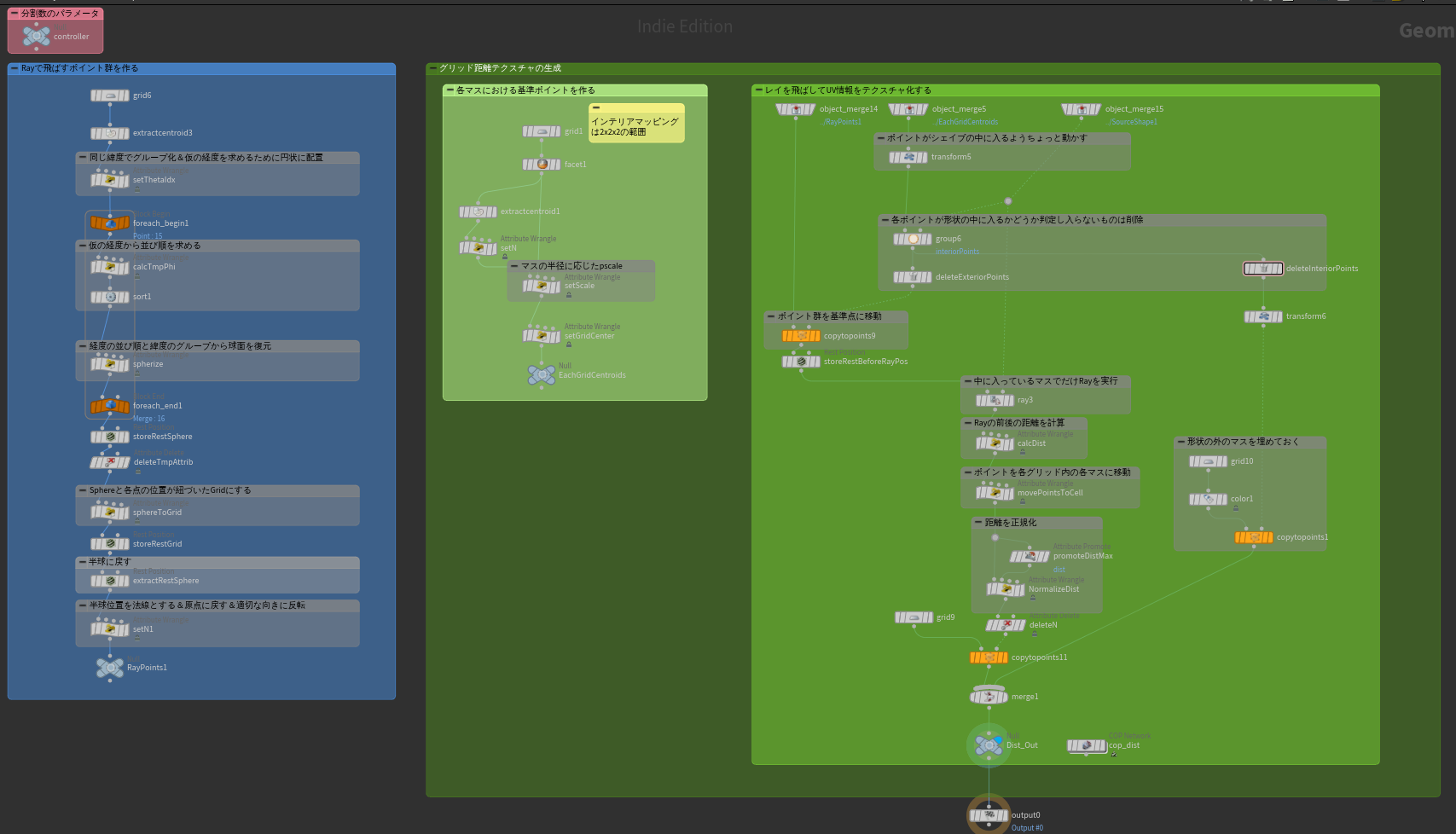Collapse the 'Rayで飛ばすポイント群を作る' network box

point(15,68)
